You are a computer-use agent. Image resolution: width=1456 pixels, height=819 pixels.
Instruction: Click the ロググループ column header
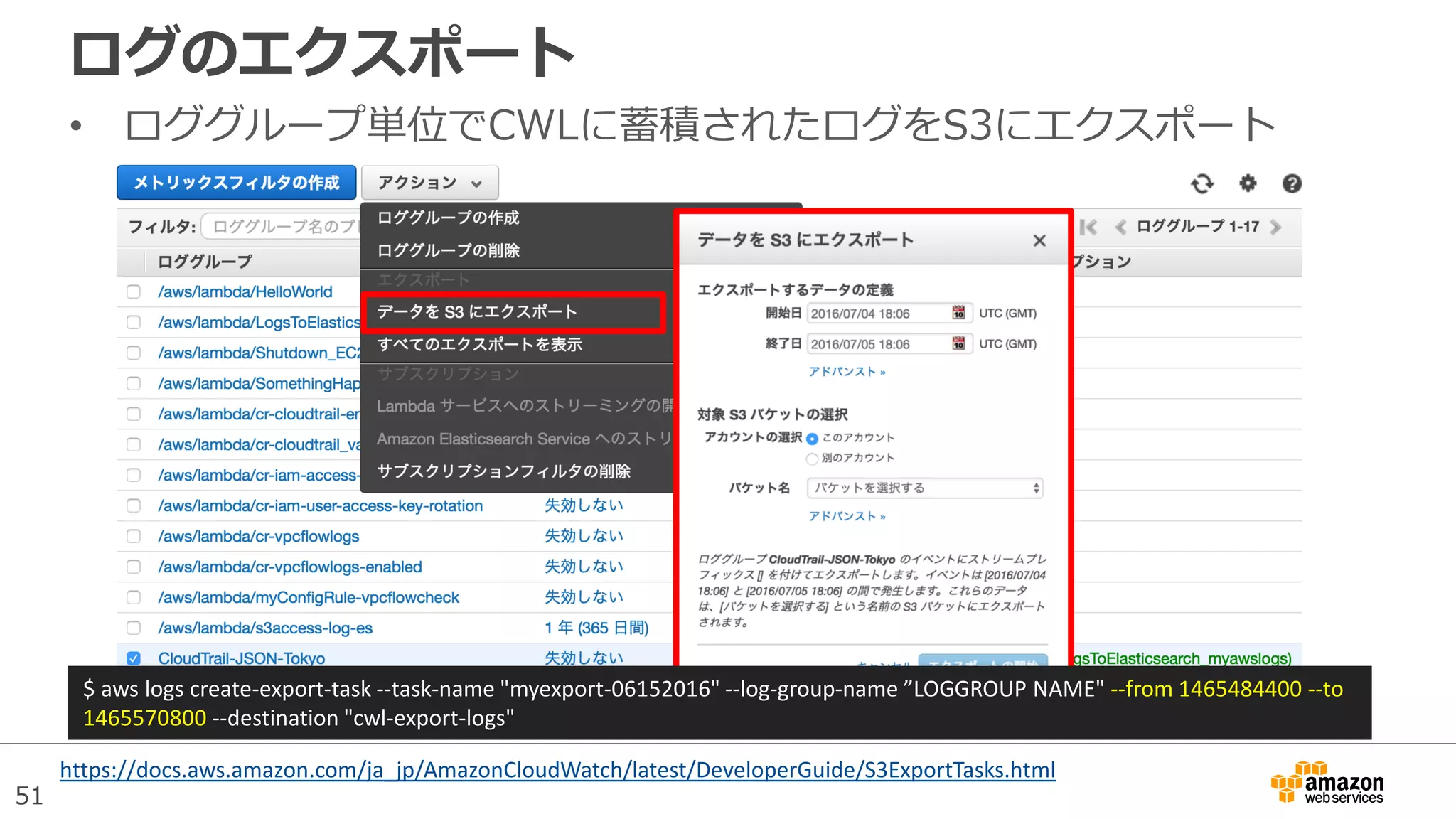click(205, 262)
